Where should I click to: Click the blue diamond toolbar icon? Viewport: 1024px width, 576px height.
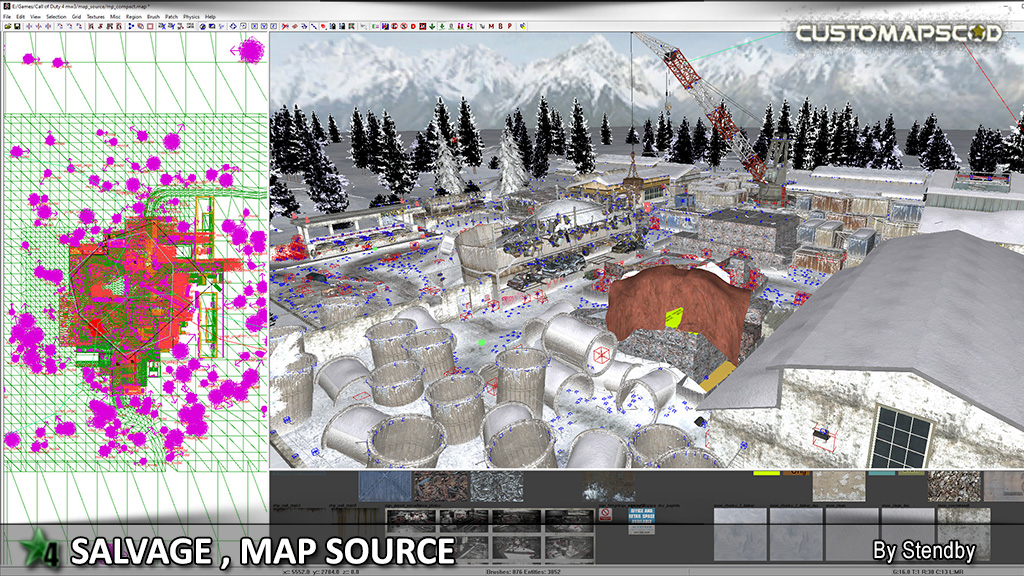[233, 26]
